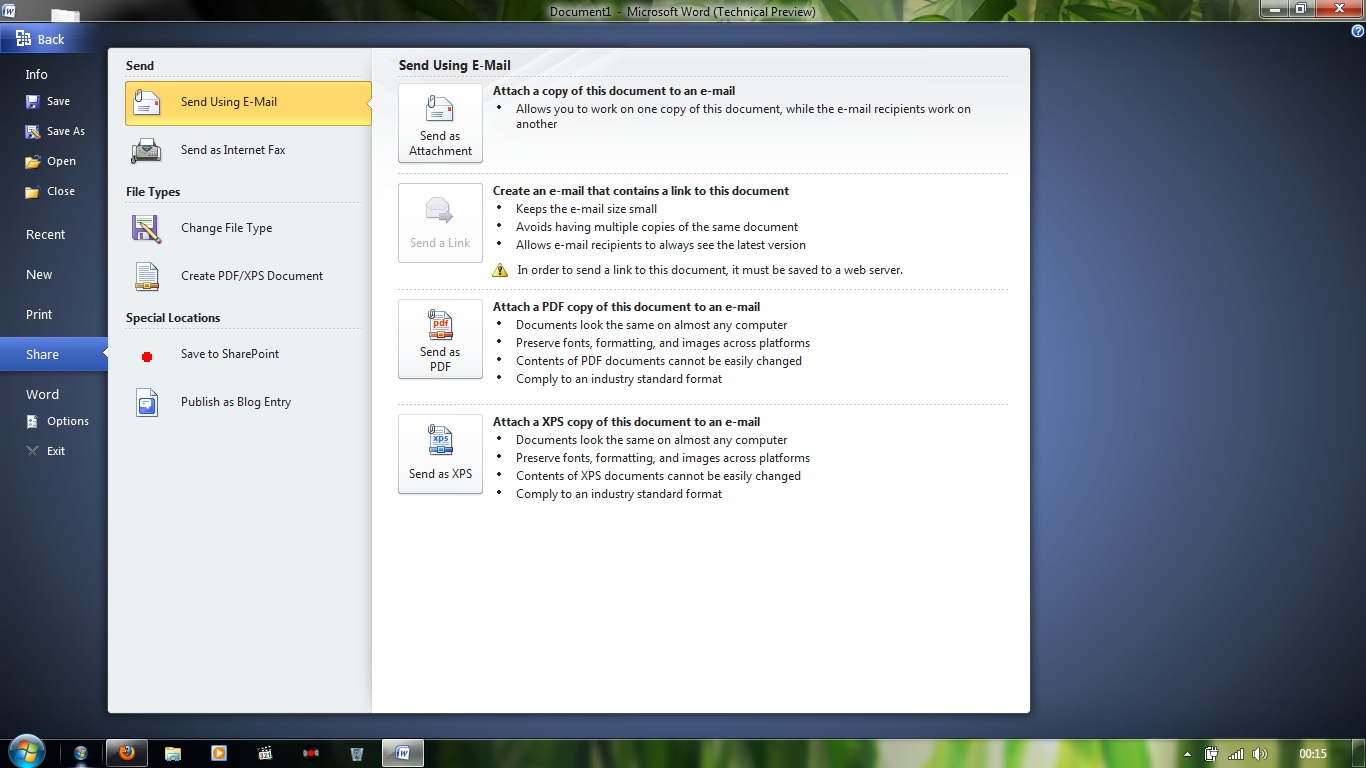Click the Word icon in title bar

[x=9, y=10]
